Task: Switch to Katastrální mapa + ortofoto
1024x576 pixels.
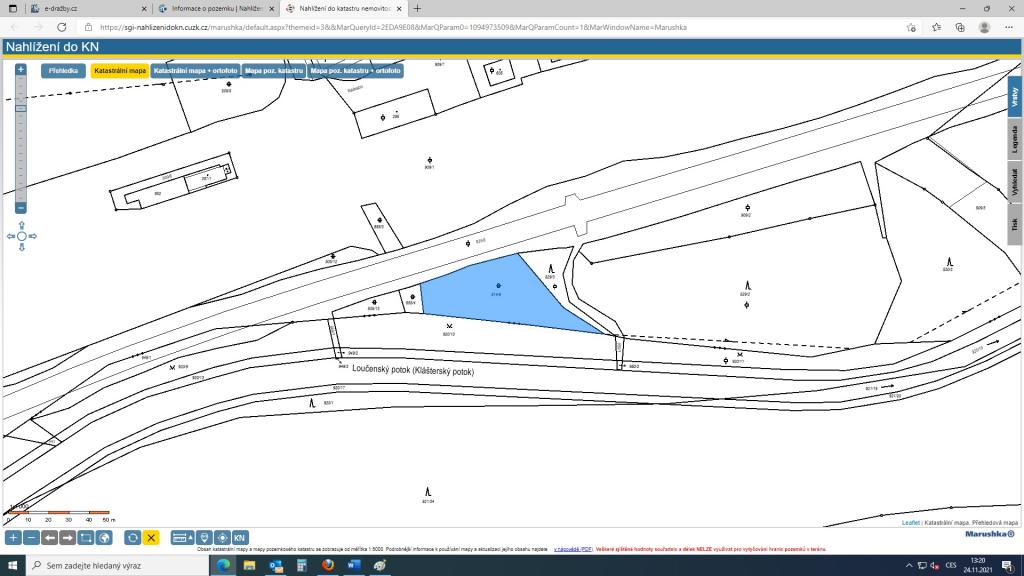Action: (195, 71)
